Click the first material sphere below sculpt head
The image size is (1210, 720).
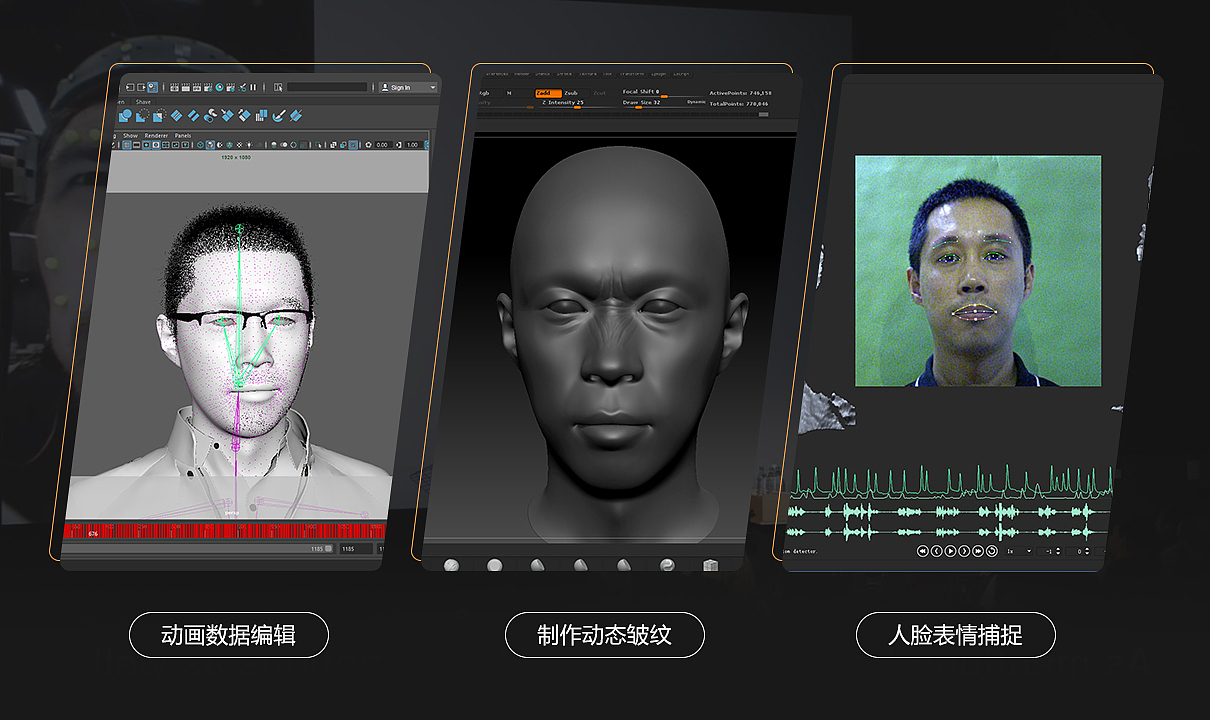tap(452, 566)
